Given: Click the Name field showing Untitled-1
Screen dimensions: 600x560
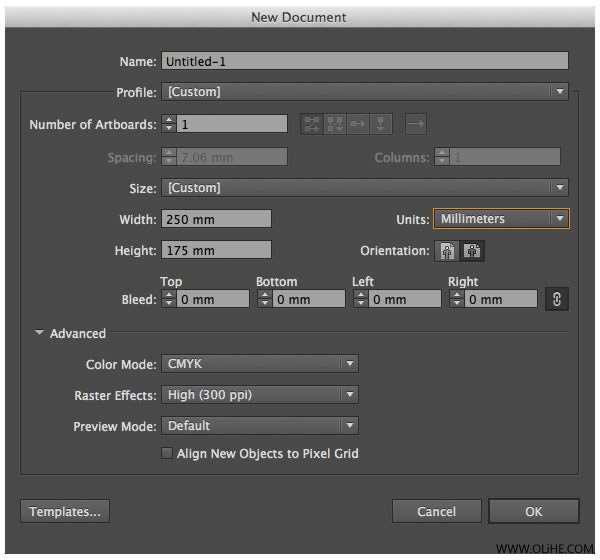Looking at the screenshot, I should tap(365, 61).
